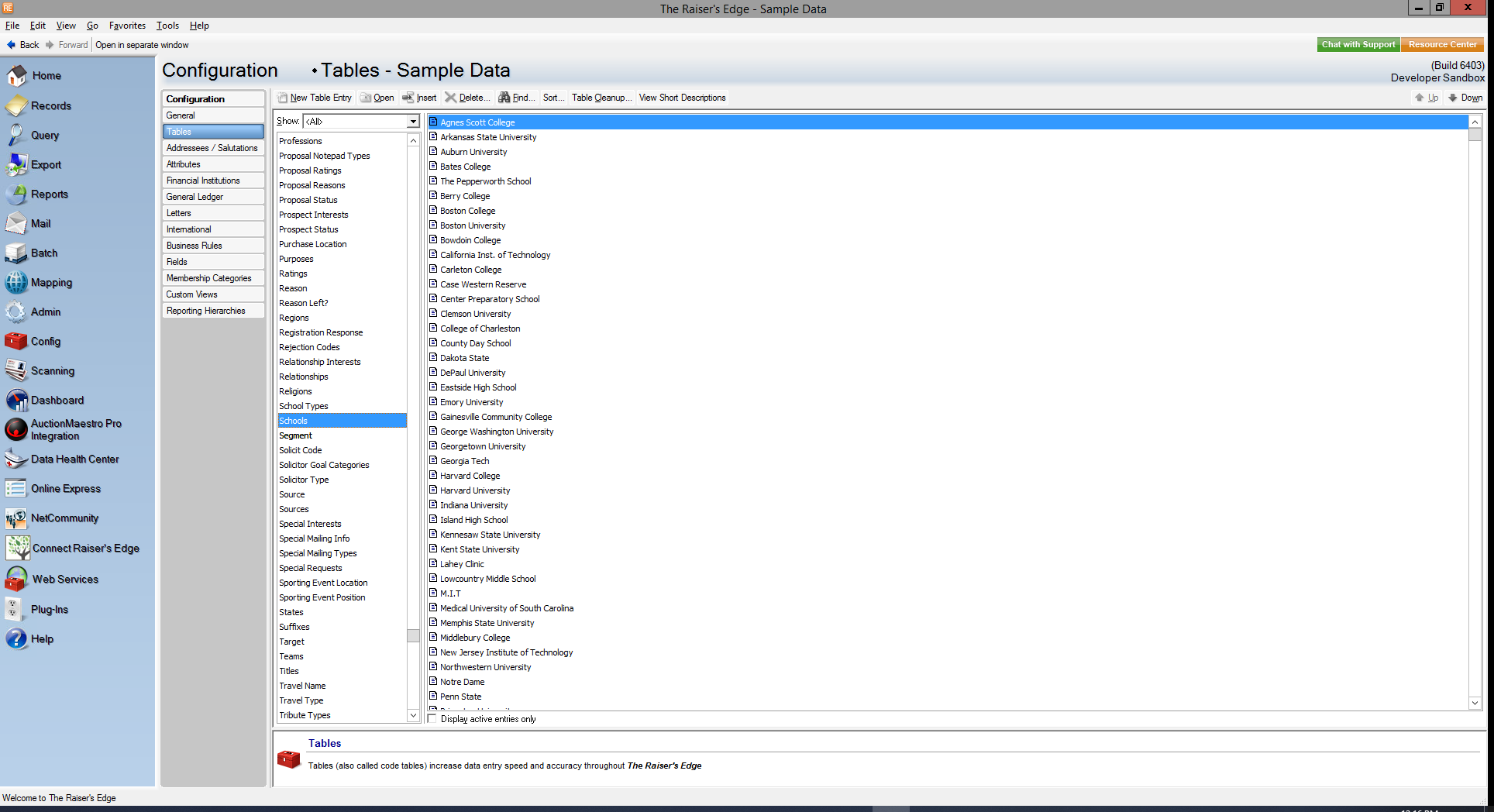The width and height of the screenshot is (1494, 812).
Task: Open the Edit menu
Action: 38,26
